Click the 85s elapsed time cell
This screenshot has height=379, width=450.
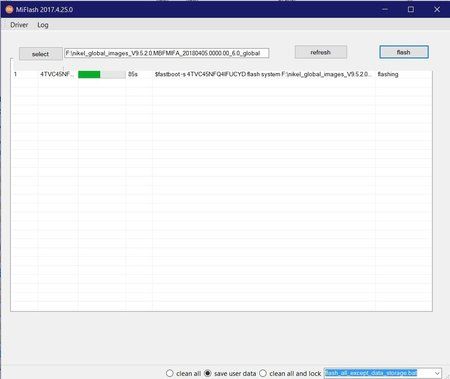pos(133,74)
